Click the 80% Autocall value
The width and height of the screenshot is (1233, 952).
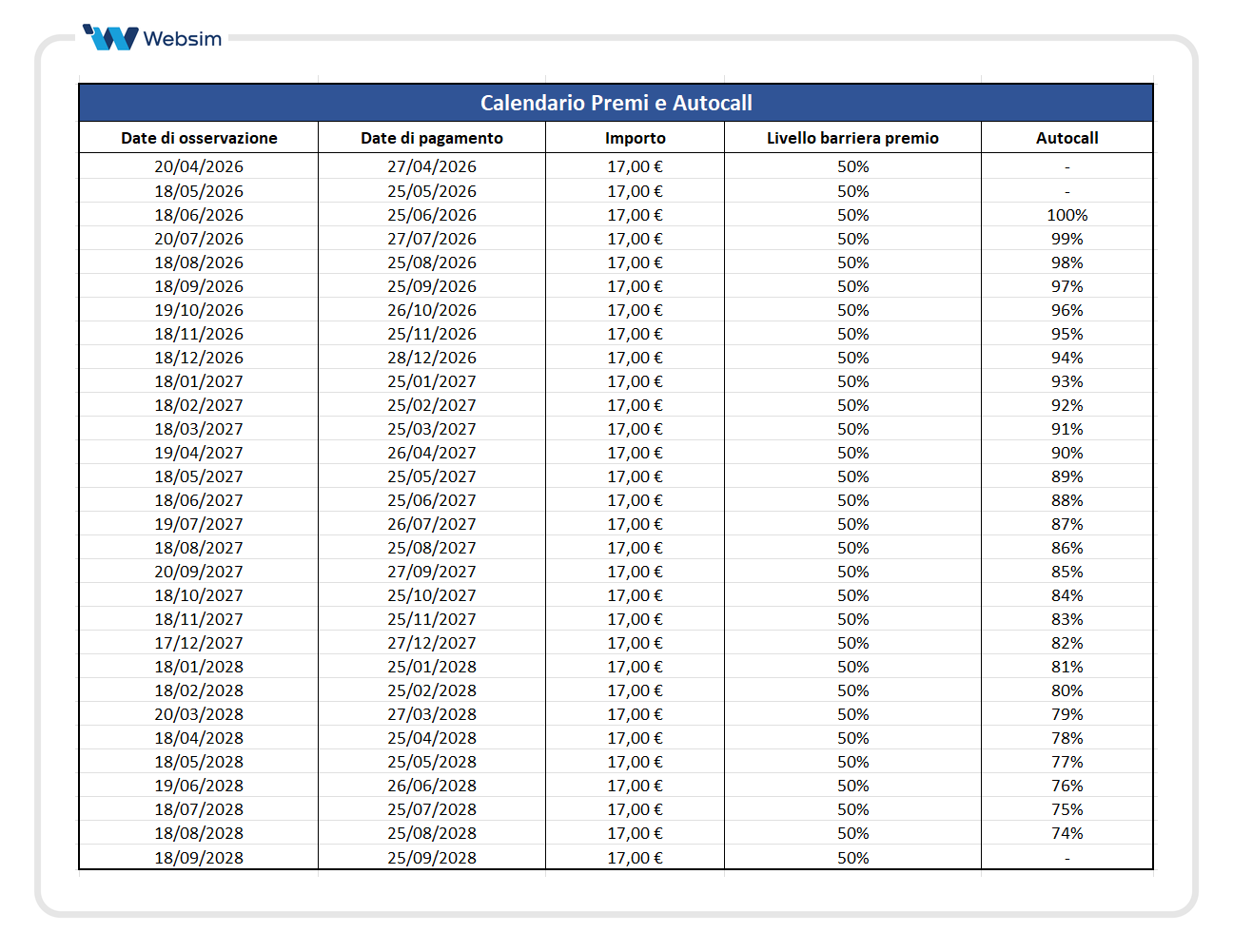point(1067,690)
